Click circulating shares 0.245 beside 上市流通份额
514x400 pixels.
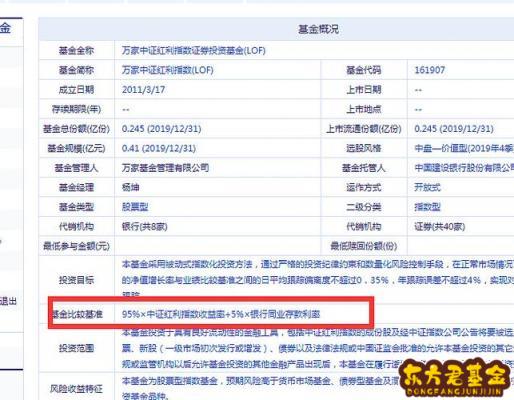click(x=454, y=129)
